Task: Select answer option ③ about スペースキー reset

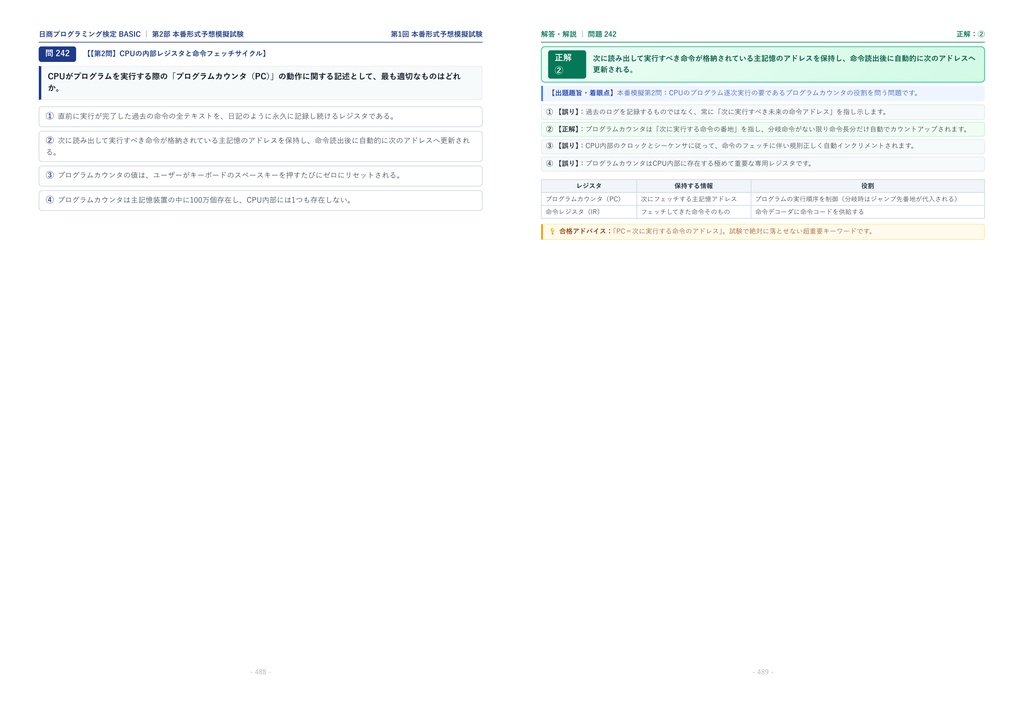Action: (x=261, y=176)
